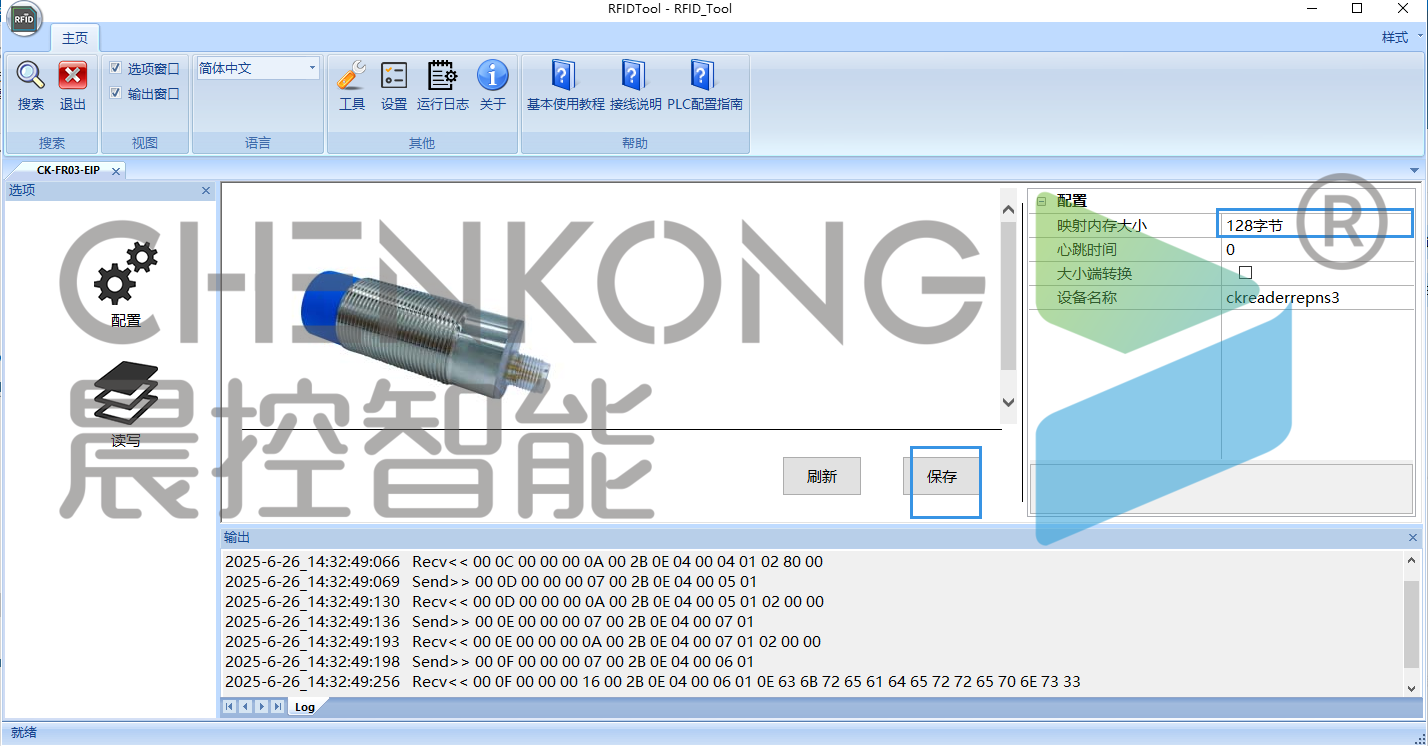The image size is (1428, 746).
Task: Collapse the 配置 property group
Action: (x=1041, y=201)
